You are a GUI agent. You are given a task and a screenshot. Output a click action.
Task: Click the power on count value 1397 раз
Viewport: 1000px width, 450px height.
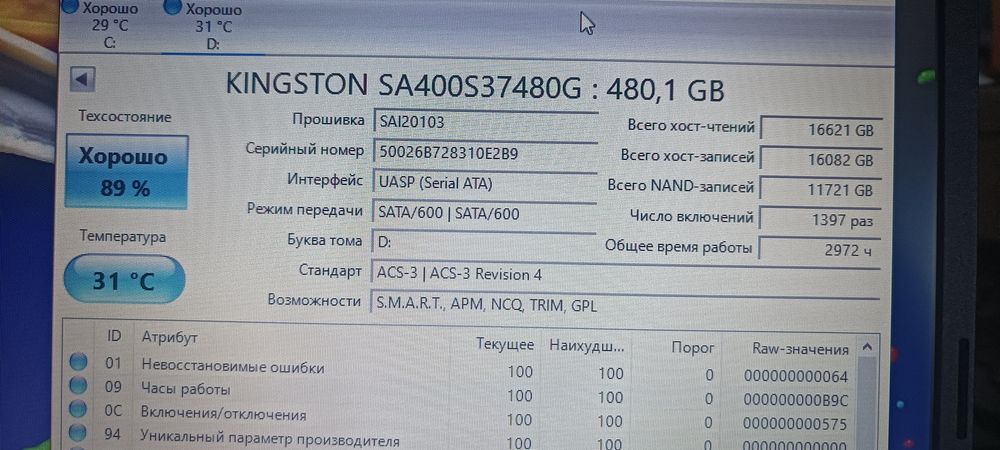point(821,220)
